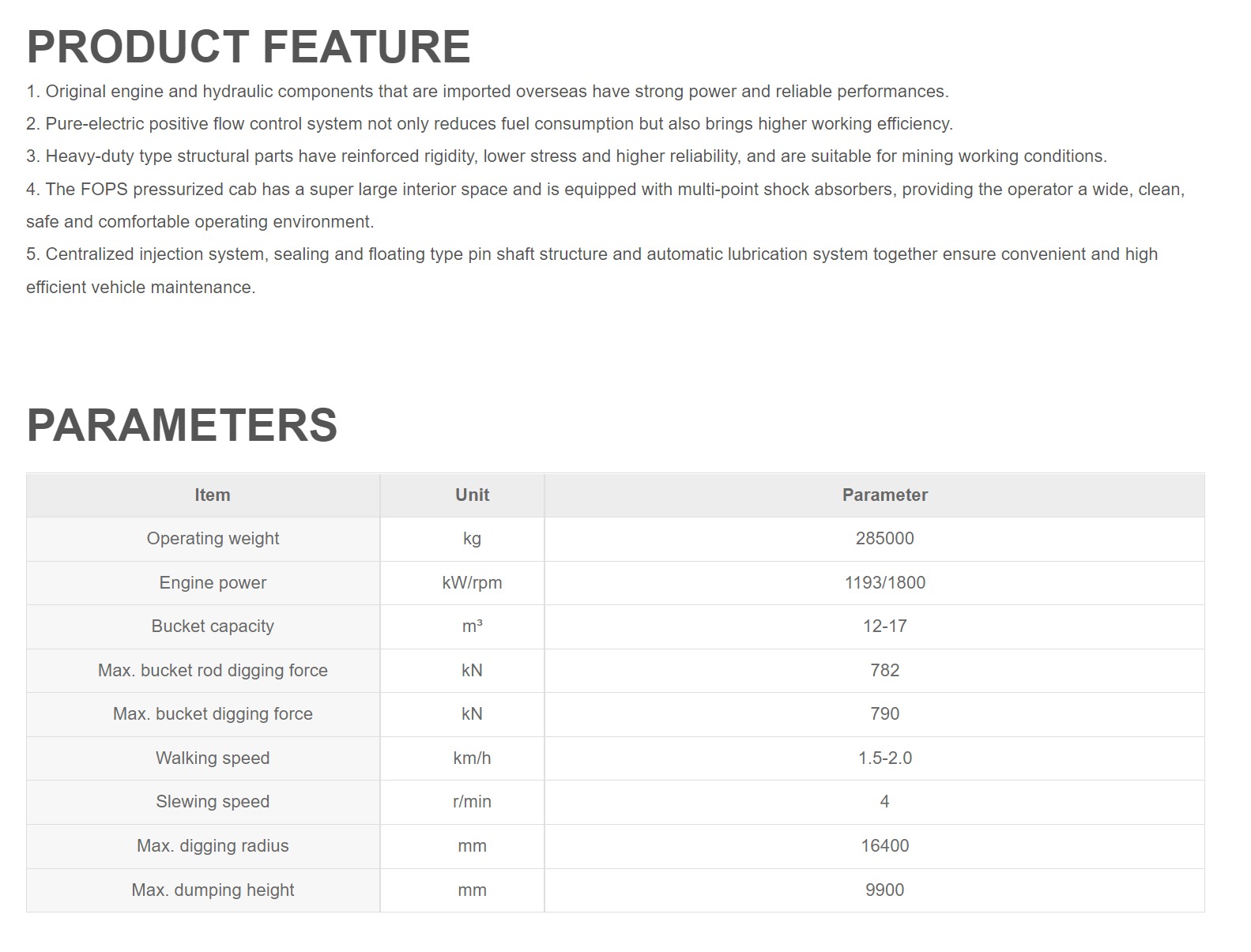Click the Max. dumping height label
The width and height of the screenshot is (1251, 952).
tap(213, 890)
